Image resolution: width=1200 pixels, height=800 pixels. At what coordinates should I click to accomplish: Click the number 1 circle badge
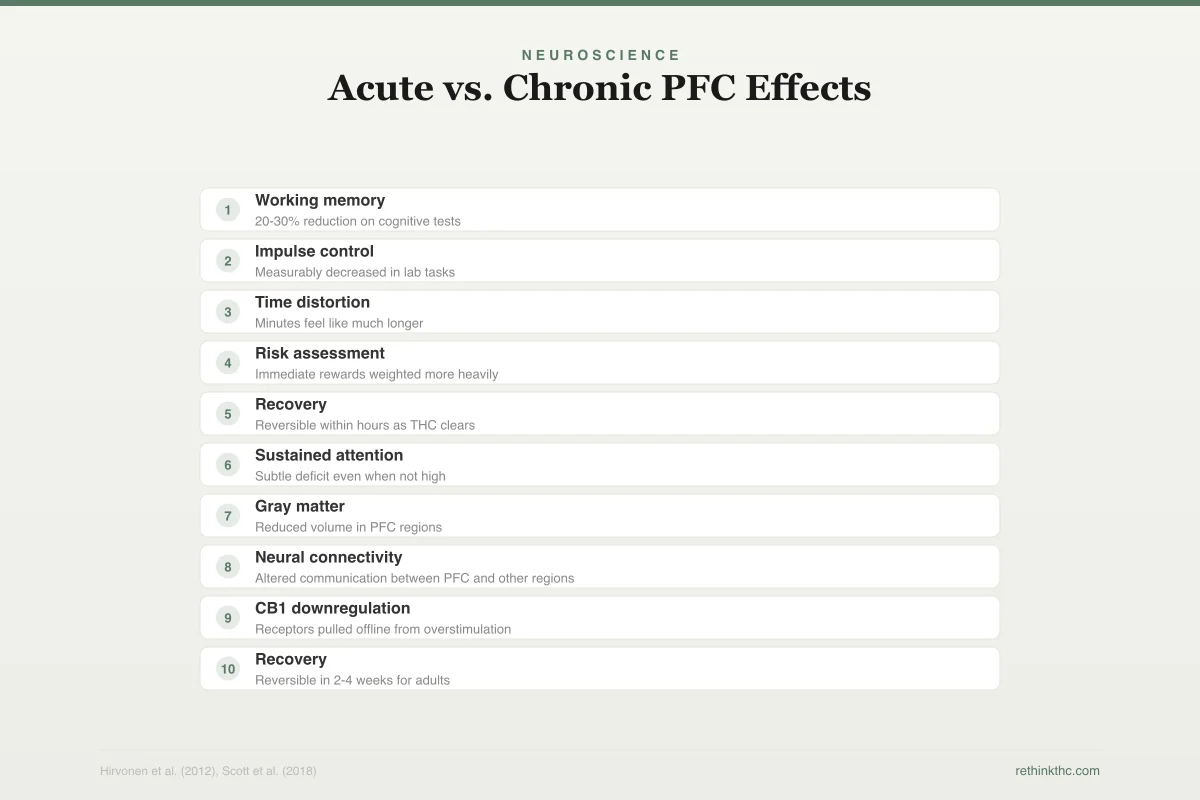click(228, 210)
